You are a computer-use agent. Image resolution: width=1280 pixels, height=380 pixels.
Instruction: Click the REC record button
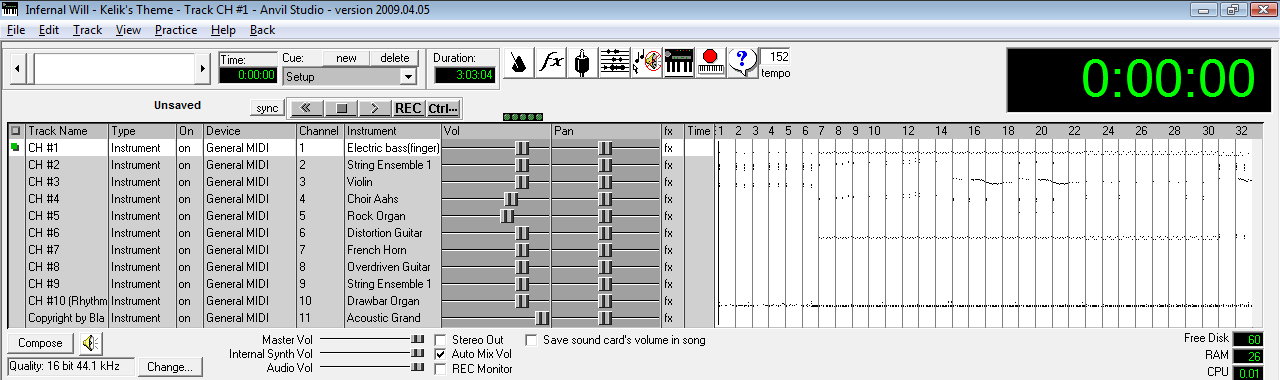point(408,108)
